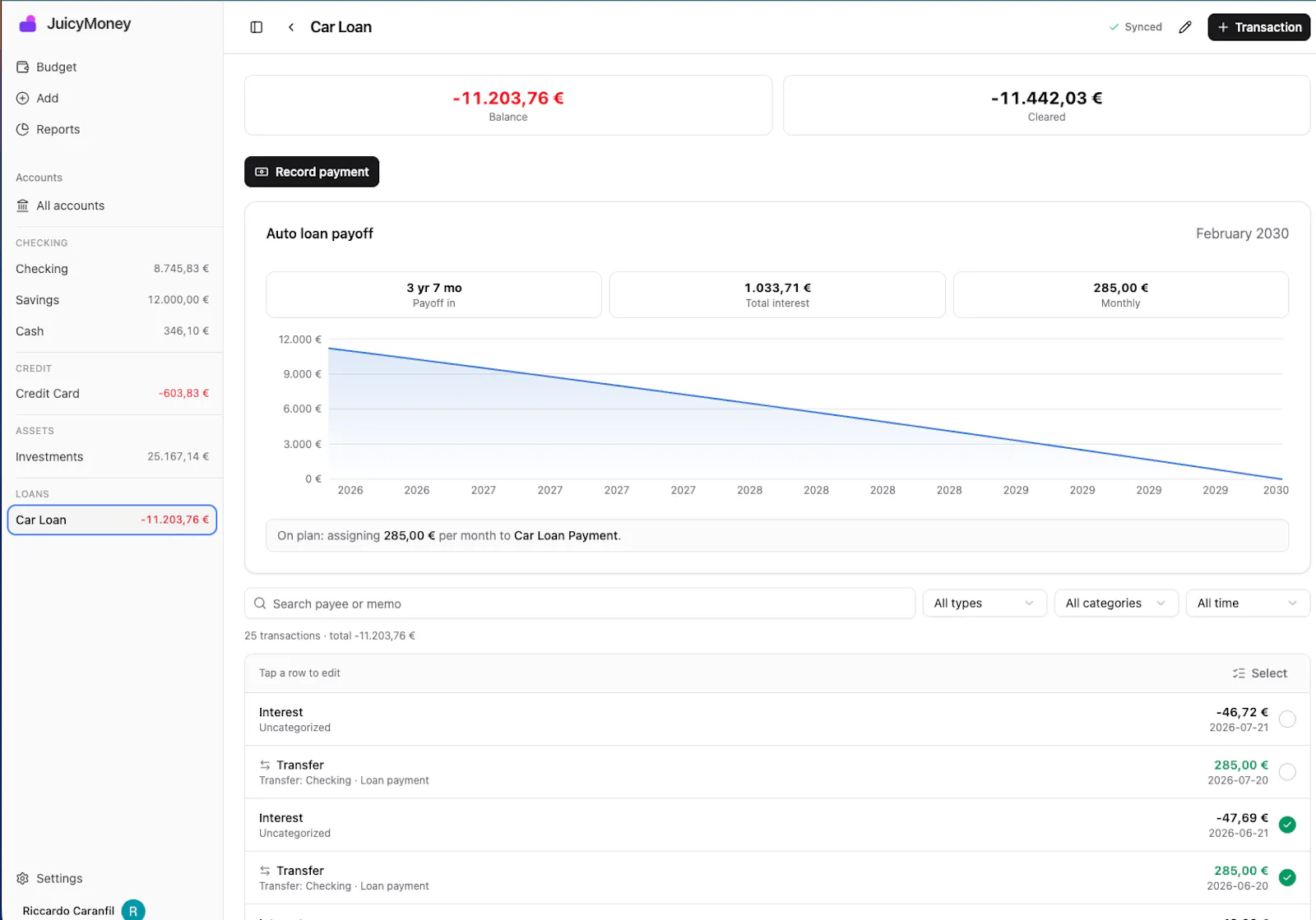
Task: Click the All accounts bank icon
Action: [23, 206]
